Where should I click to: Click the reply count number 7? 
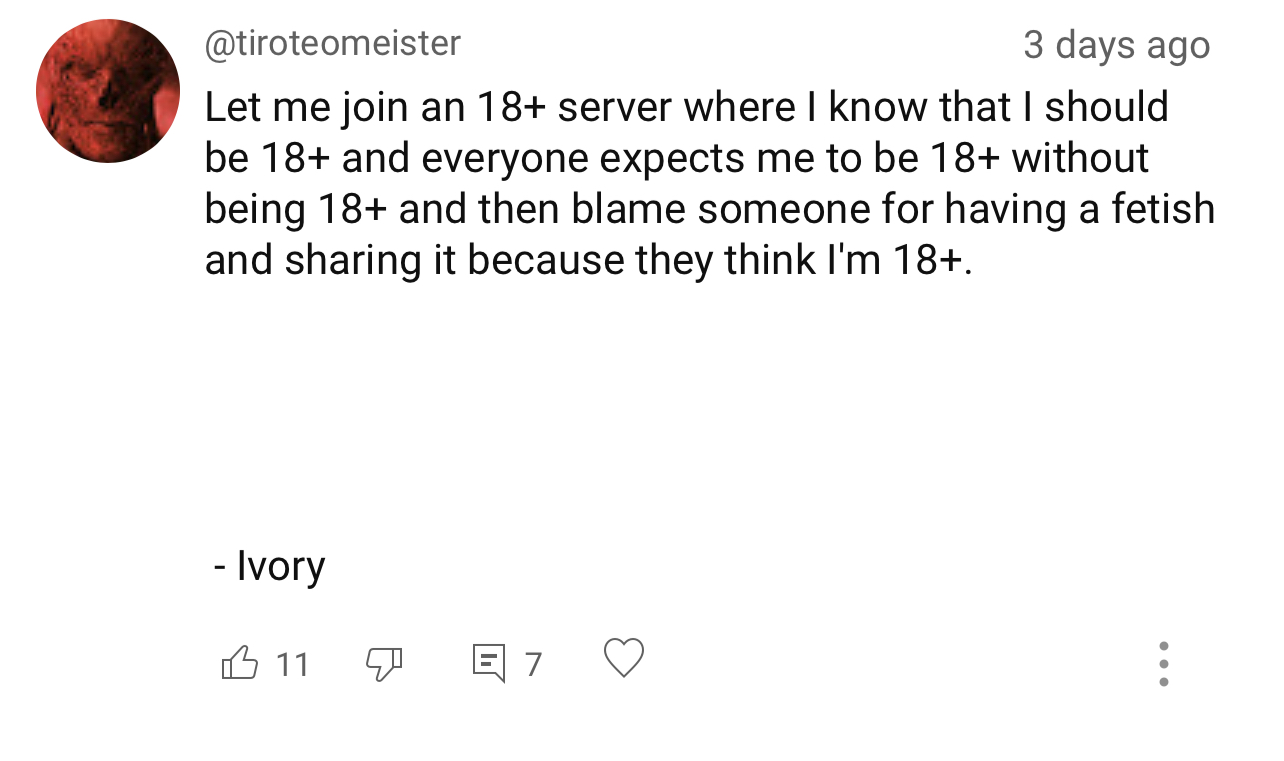pos(533,664)
